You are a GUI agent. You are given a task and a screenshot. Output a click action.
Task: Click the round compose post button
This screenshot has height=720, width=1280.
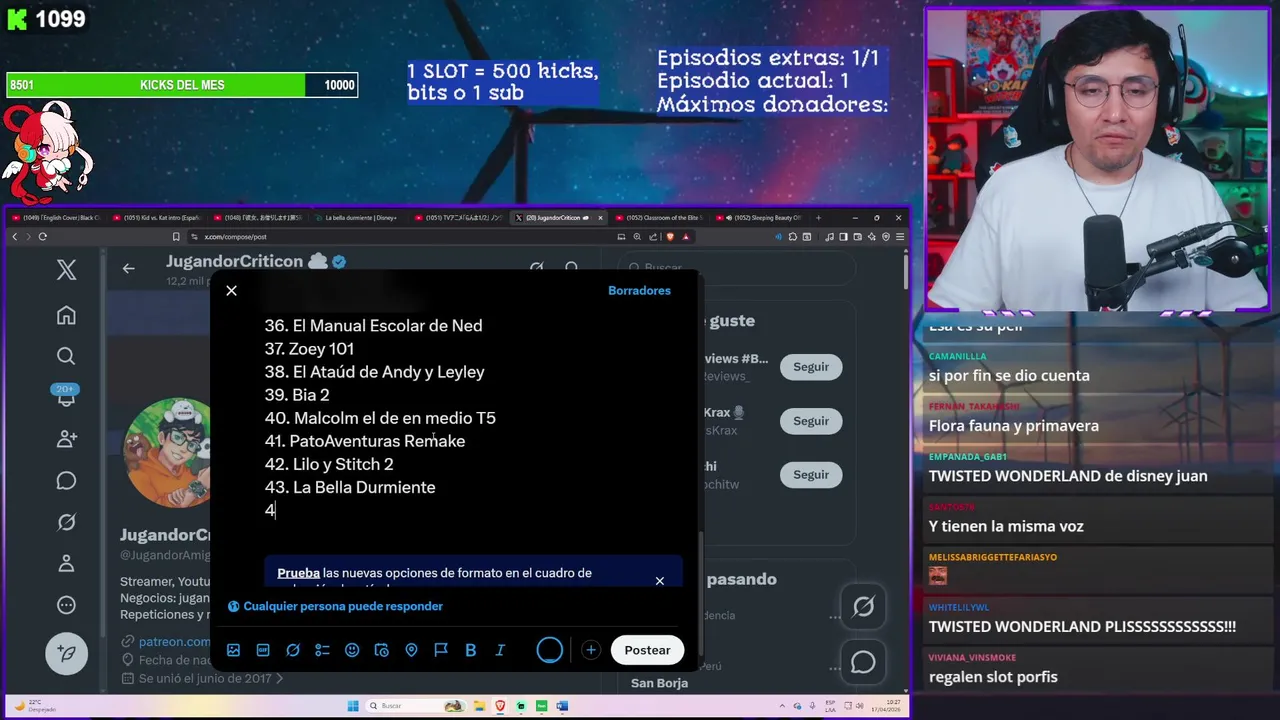67,653
